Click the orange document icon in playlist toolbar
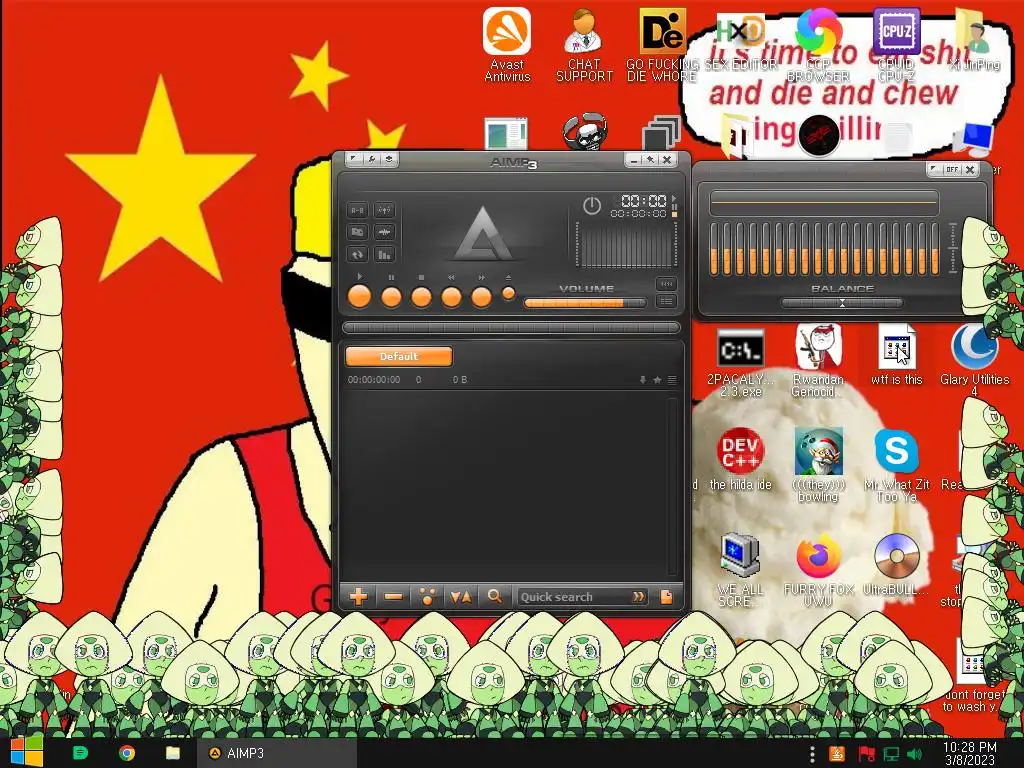The height and width of the screenshot is (768, 1024). click(x=666, y=597)
